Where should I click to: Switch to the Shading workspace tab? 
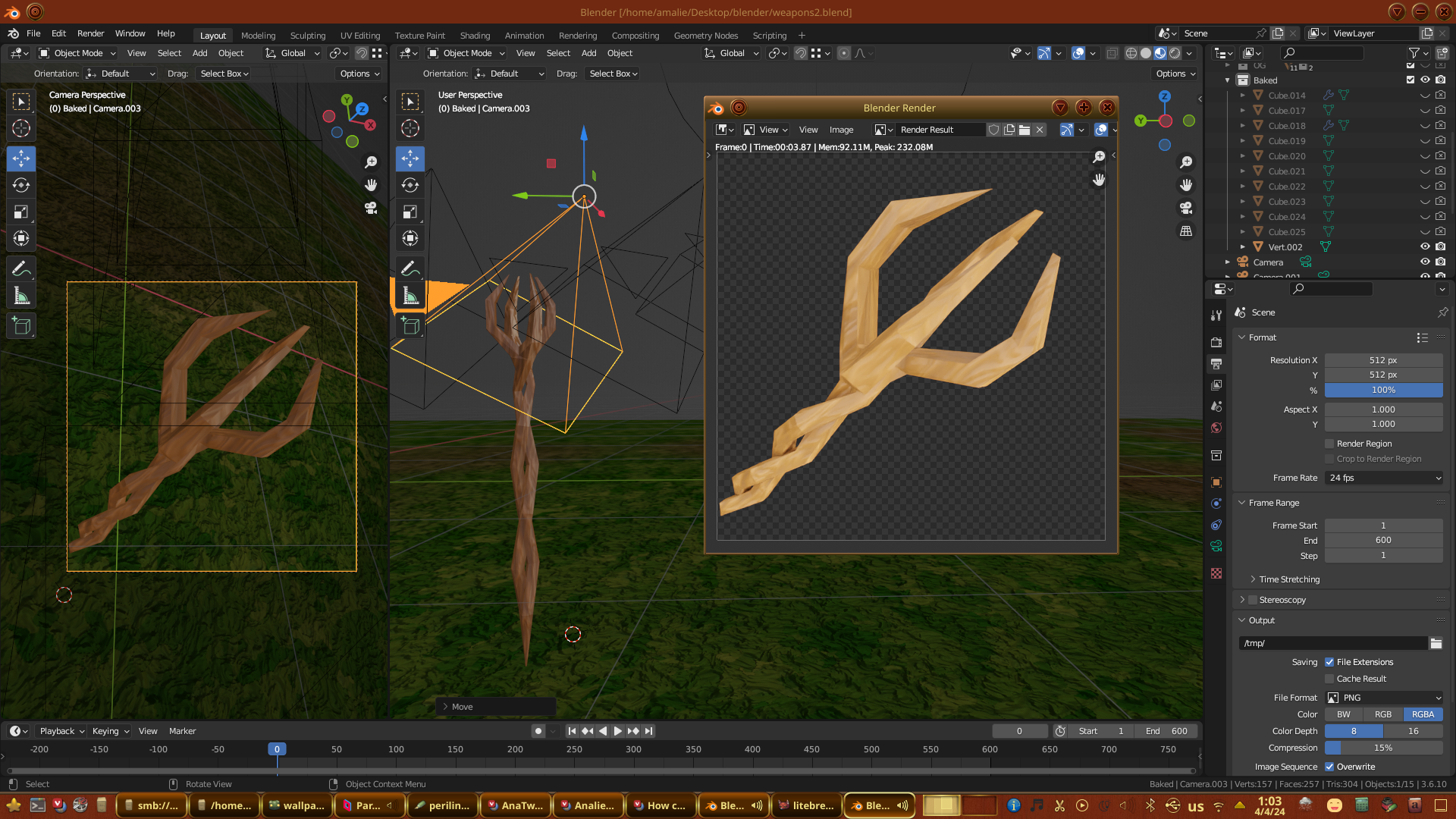(x=475, y=36)
